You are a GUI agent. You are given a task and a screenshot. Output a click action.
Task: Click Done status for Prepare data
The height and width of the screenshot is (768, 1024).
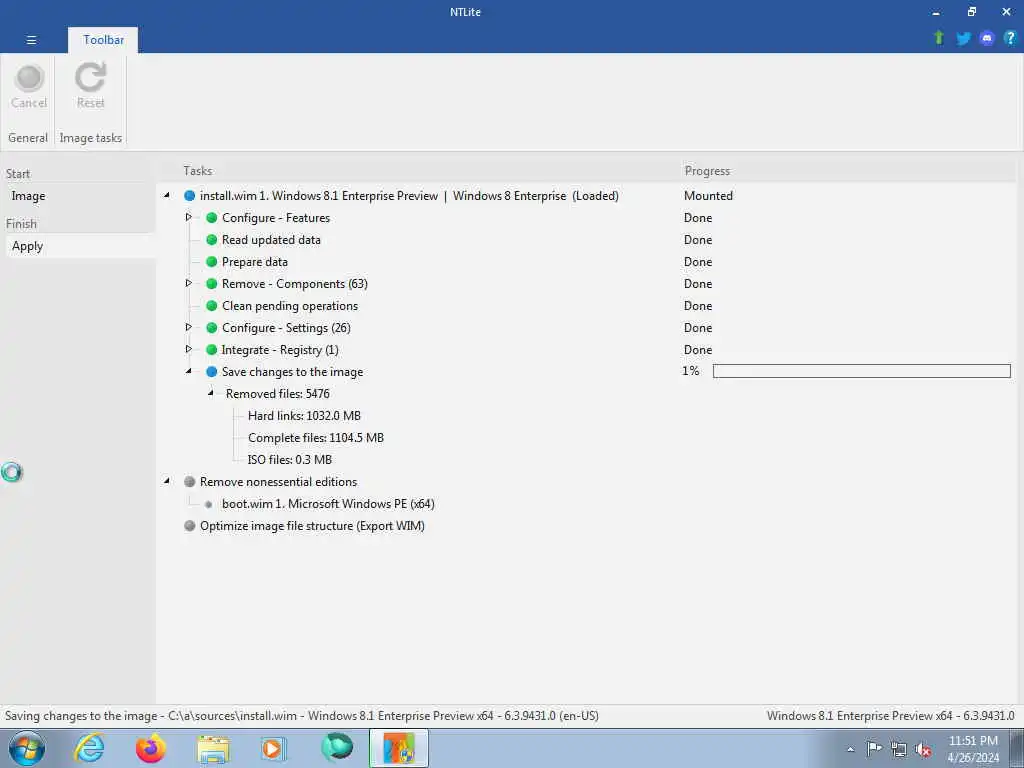pos(698,262)
